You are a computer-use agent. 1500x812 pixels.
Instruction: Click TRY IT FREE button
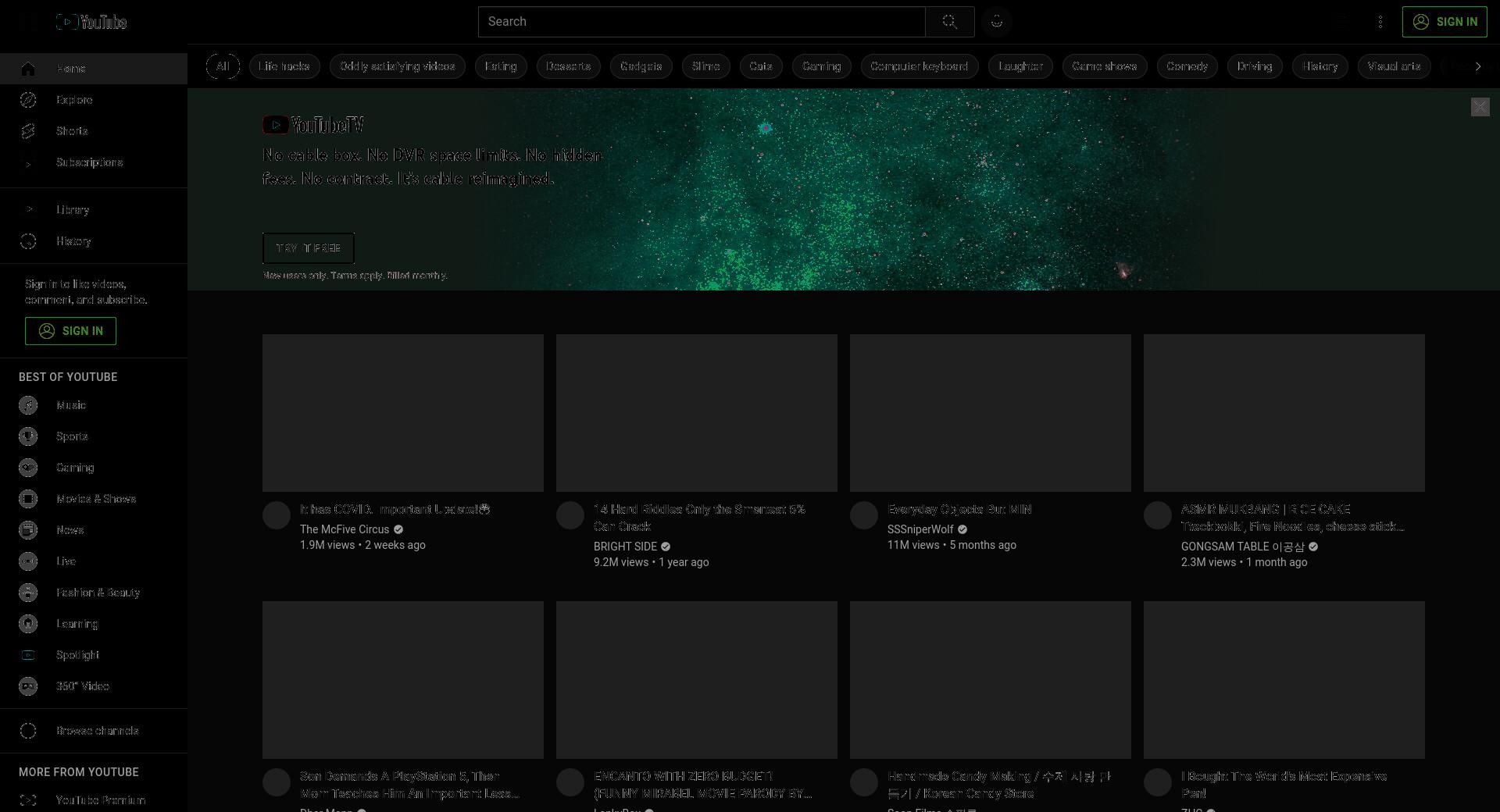coord(309,248)
